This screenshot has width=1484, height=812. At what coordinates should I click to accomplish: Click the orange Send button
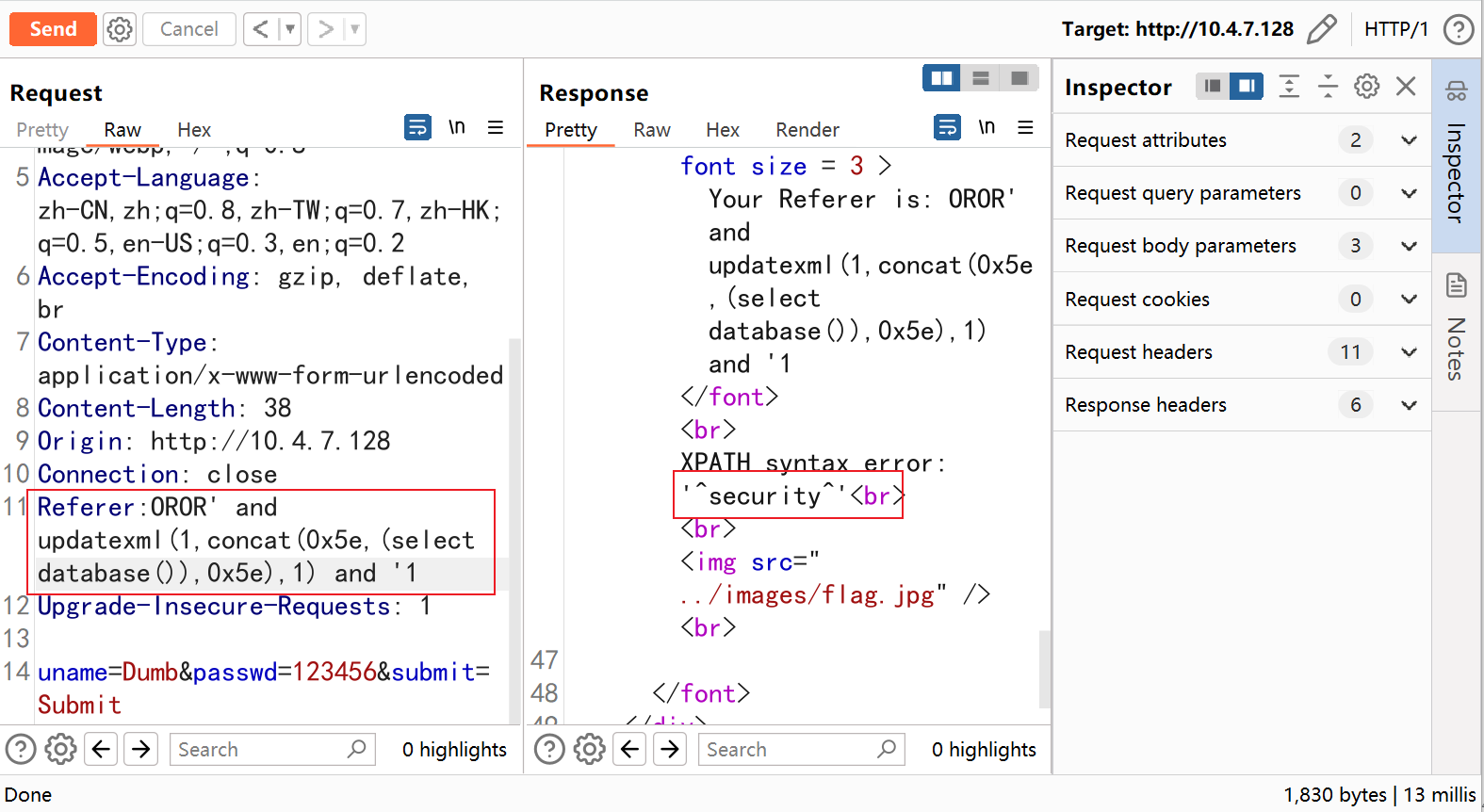(x=53, y=29)
